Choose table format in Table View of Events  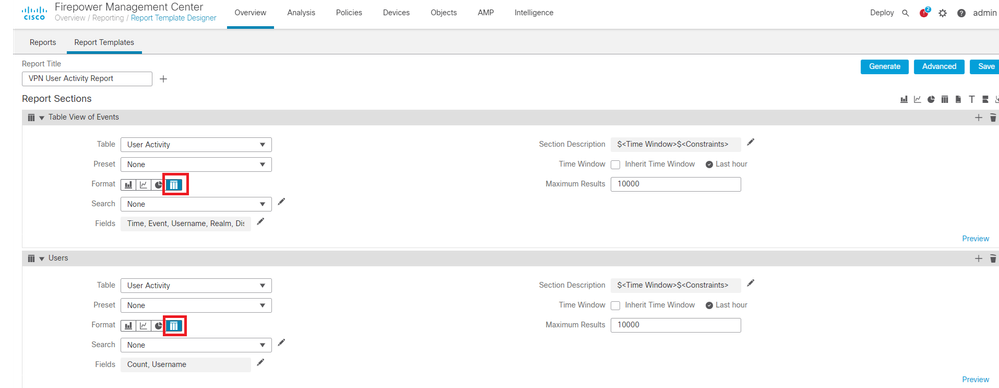point(175,185)
